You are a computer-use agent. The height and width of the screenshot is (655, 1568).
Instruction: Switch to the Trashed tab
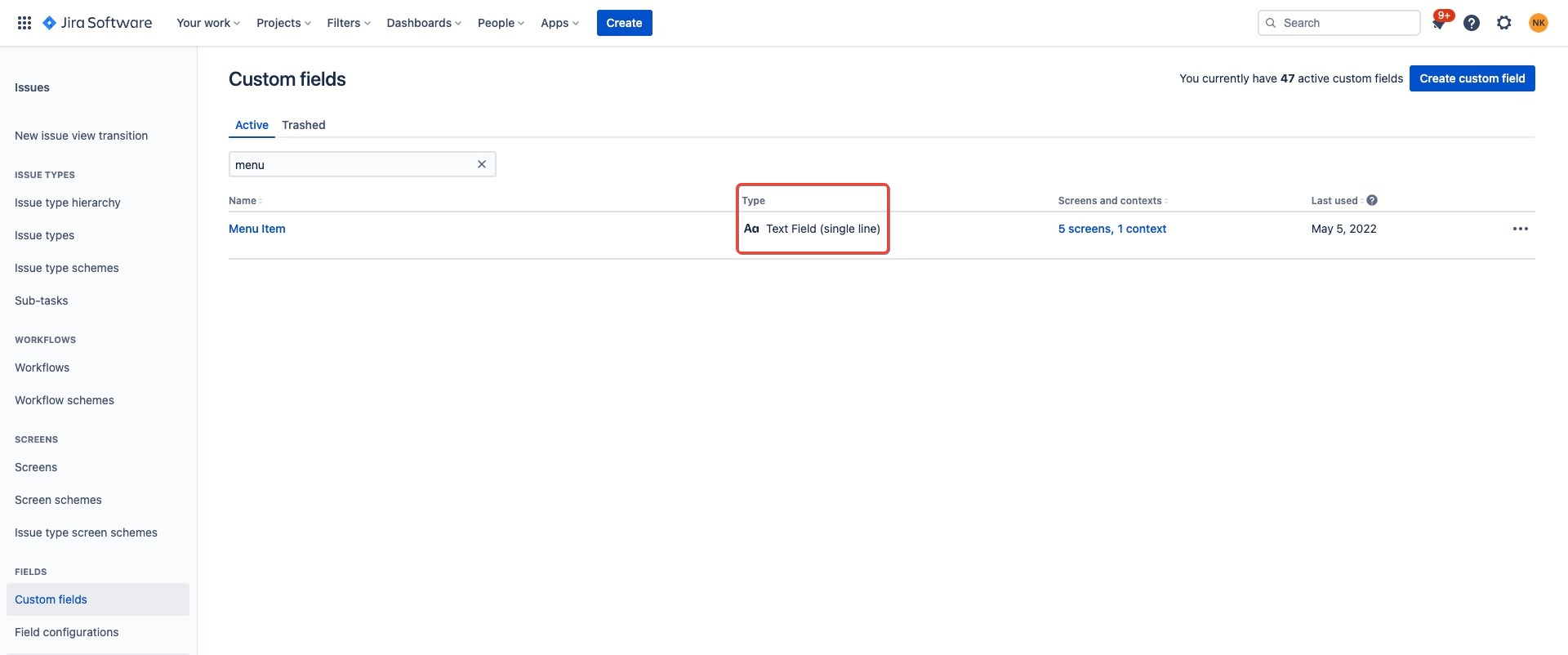tap(304, 125)
